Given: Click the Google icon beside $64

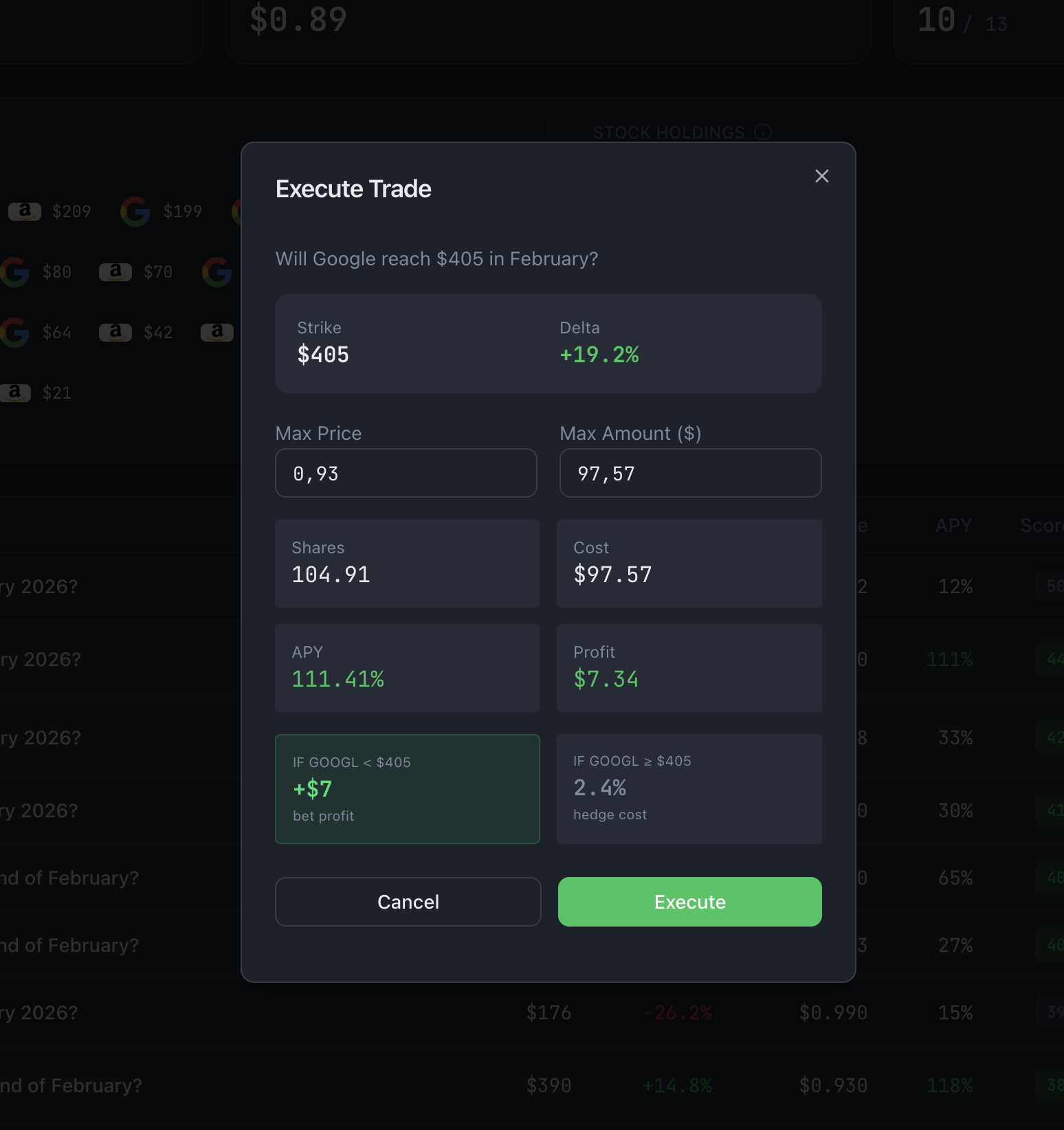Looking at the screenshot, I should [15, 332].
